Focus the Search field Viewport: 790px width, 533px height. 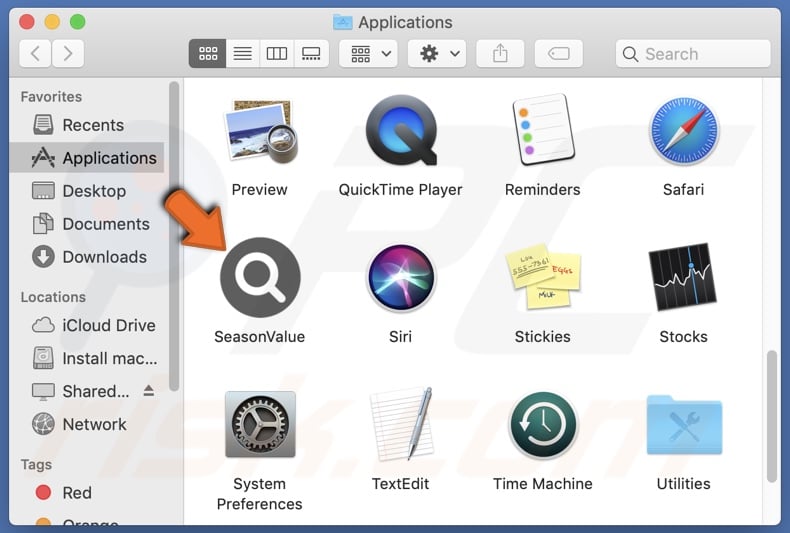tap(693, 53)
